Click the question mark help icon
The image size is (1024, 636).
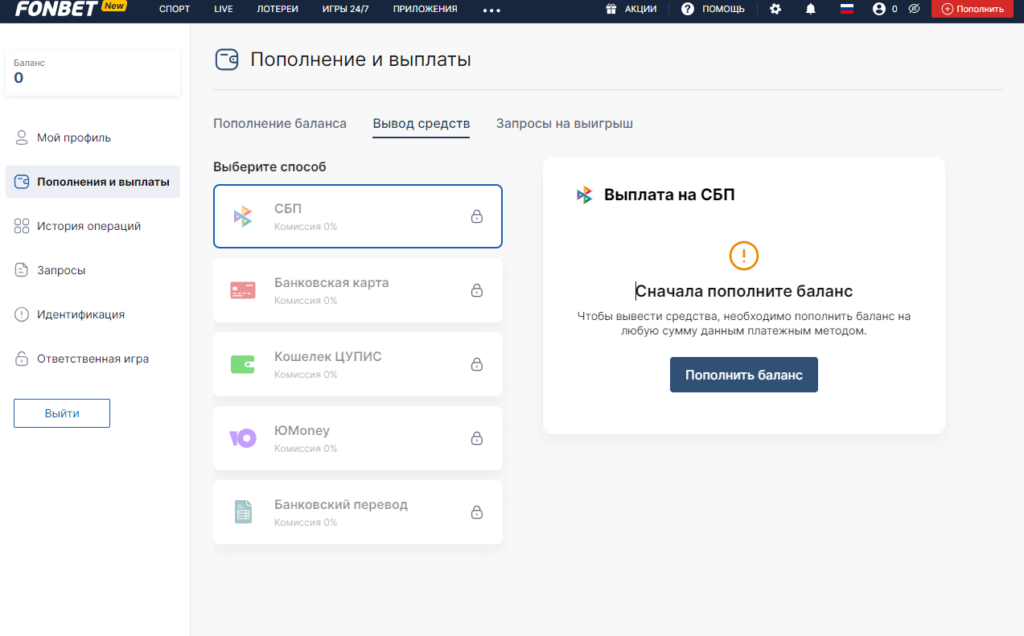(687, 9)
